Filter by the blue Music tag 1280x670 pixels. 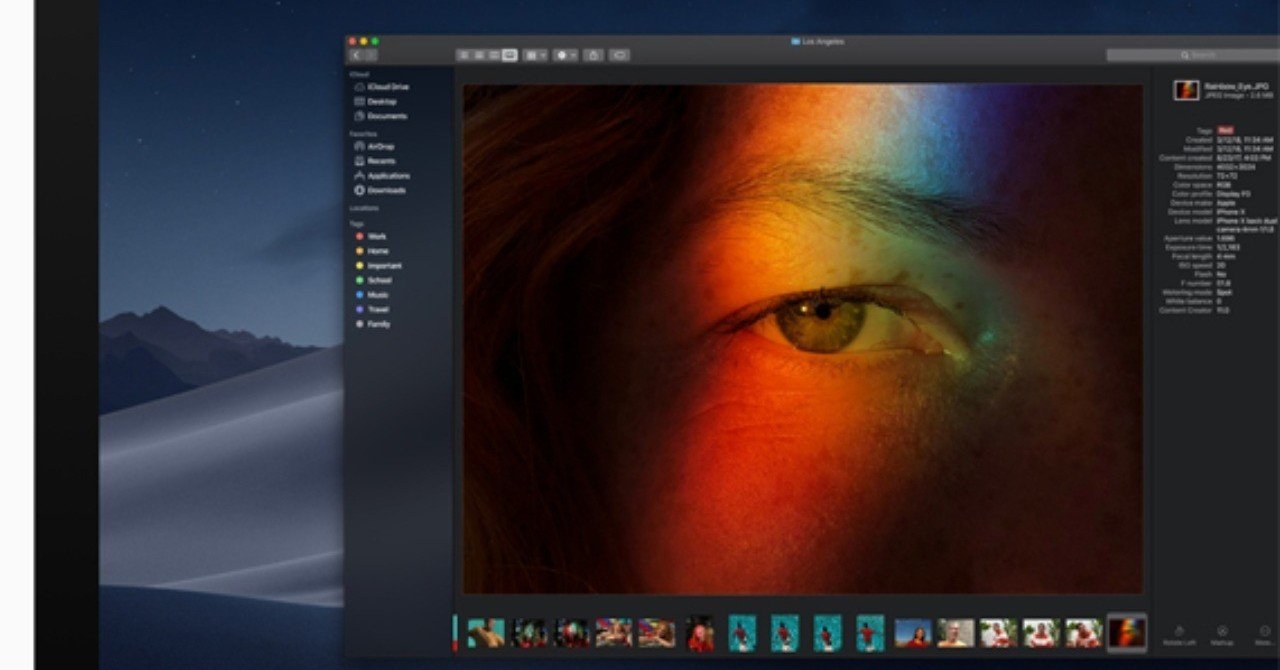[373, 295]
